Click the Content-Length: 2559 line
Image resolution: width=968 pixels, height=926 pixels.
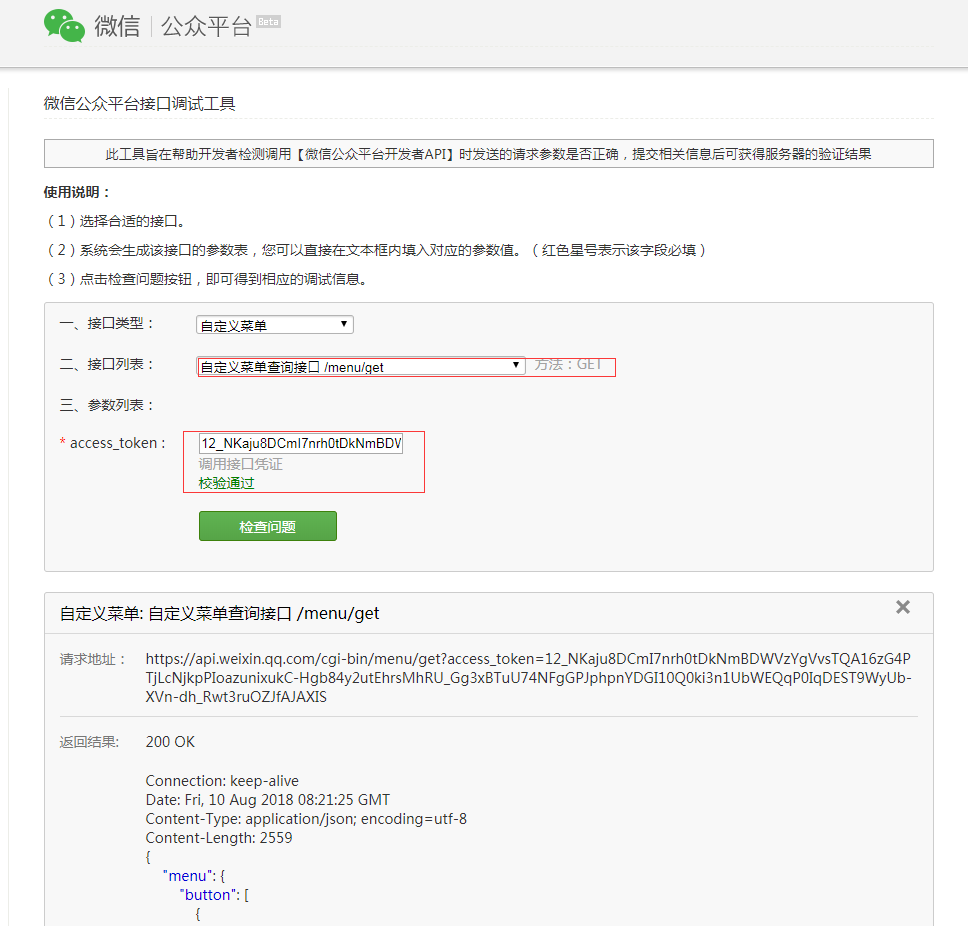pyautogui.click(x=219, y=838)
